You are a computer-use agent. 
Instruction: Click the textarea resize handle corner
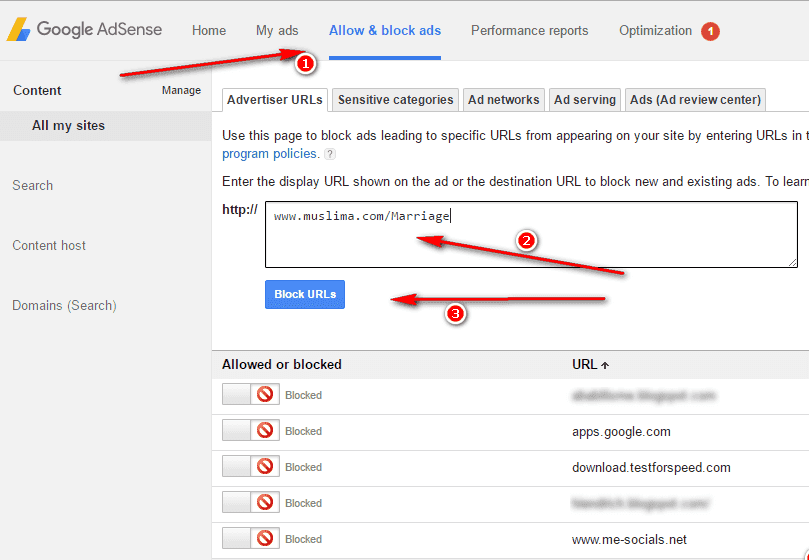[792, 263]
